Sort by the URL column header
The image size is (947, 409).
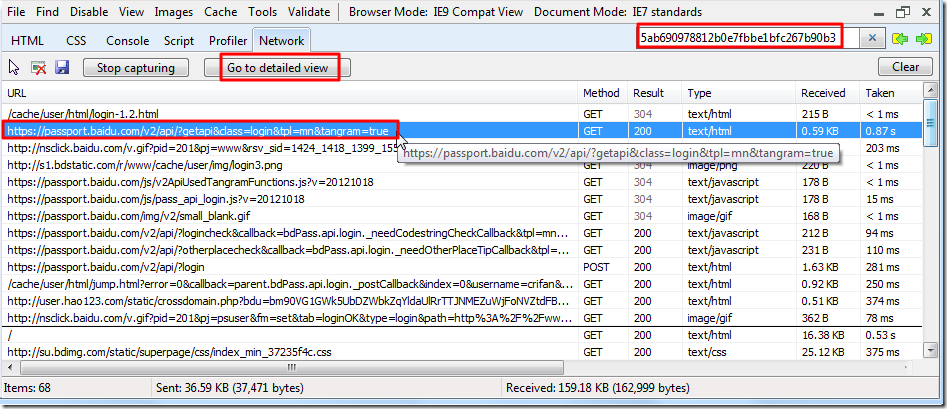pyautogui.click(x=290, y=93)
